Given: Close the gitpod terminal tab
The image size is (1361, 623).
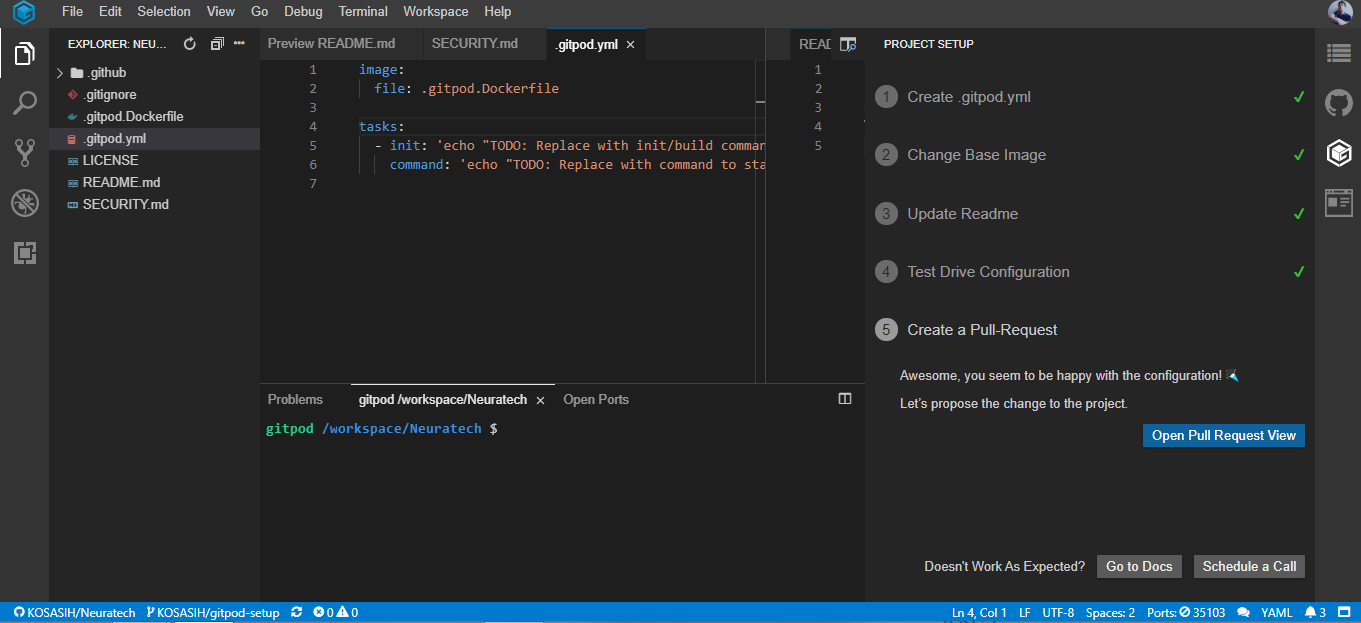Looking at the screenshot, I should click(x=539, y=400).
